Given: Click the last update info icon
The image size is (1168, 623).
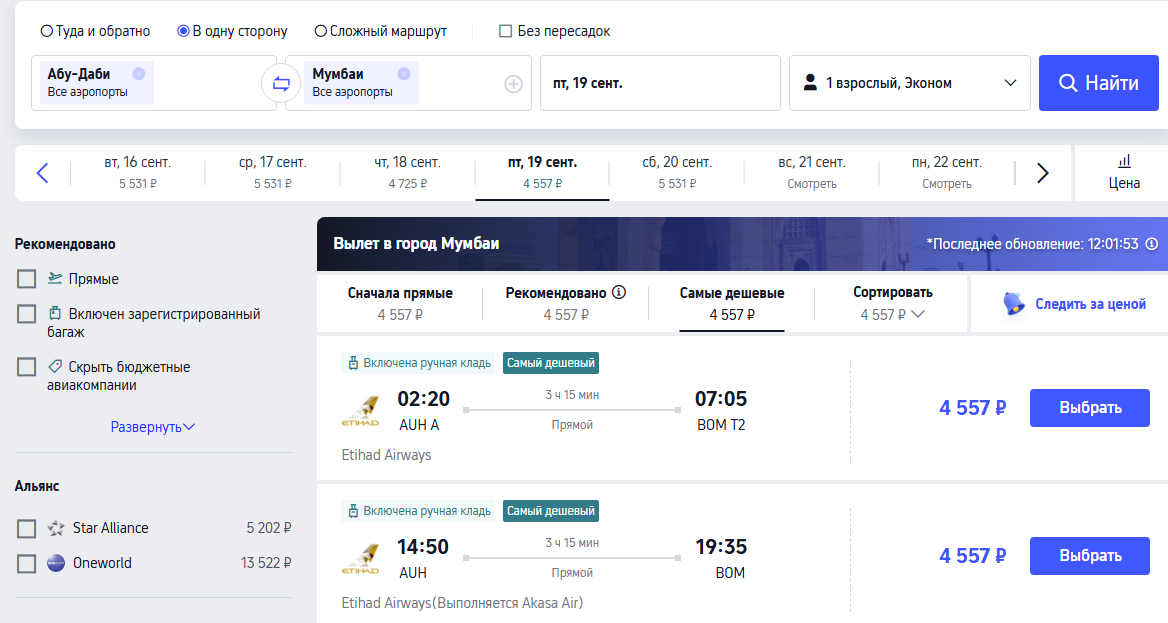Looking at the screenshot, I should pos(1151,243).
